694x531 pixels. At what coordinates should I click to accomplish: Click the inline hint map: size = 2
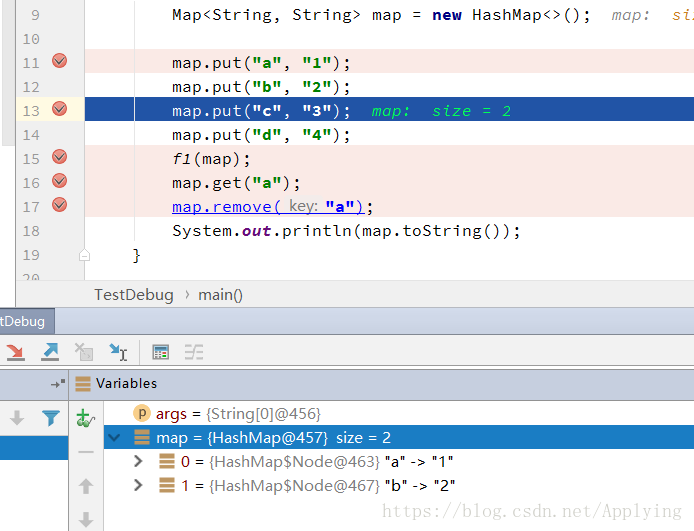[x=441, y=111]
